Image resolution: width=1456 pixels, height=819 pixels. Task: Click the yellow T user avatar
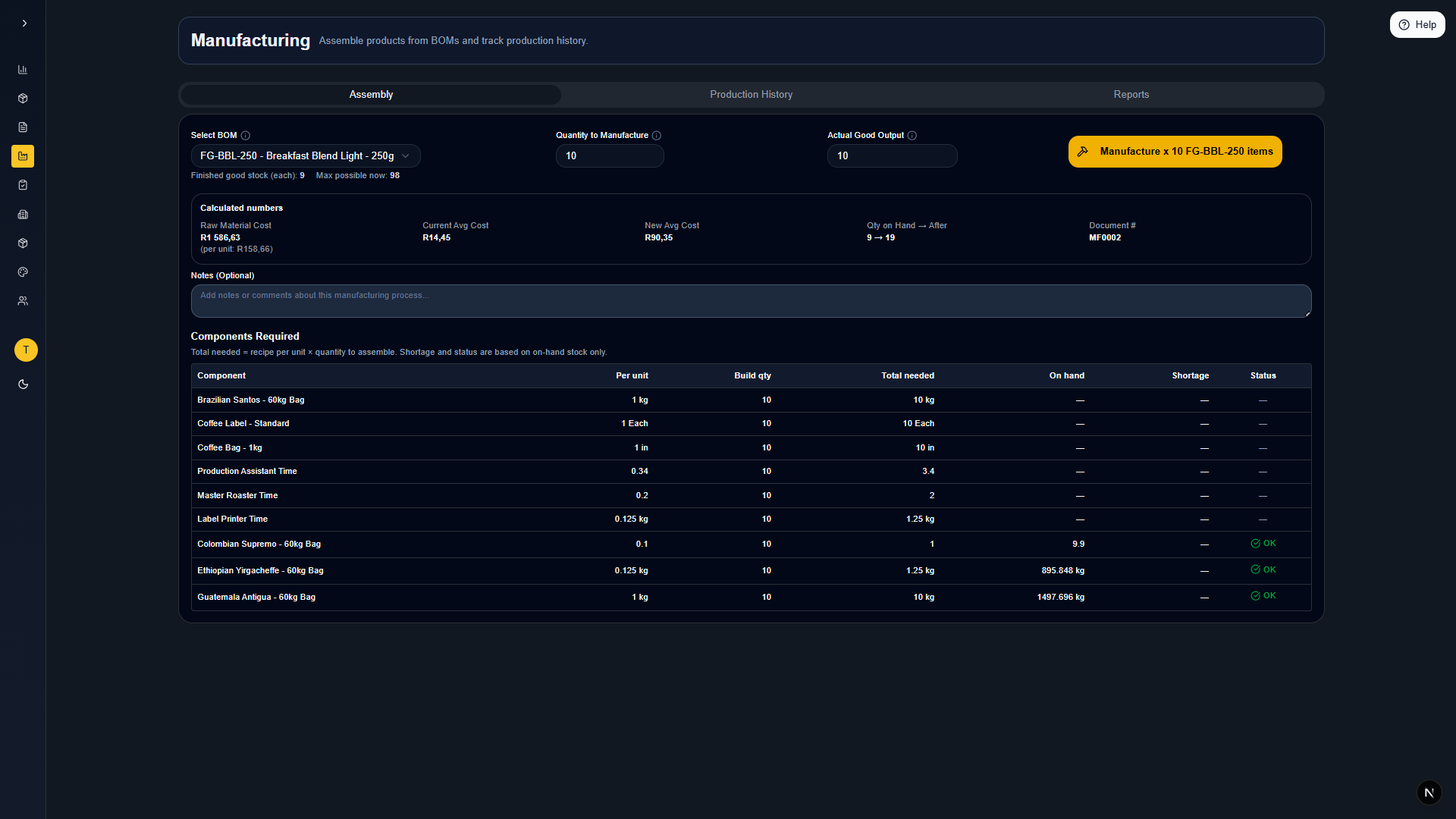coord(26,350)
